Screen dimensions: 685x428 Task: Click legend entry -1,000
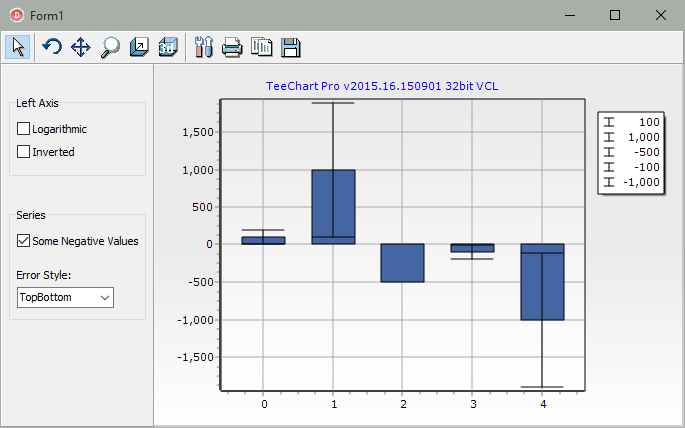pyautogui.click(x=631, y=182)
